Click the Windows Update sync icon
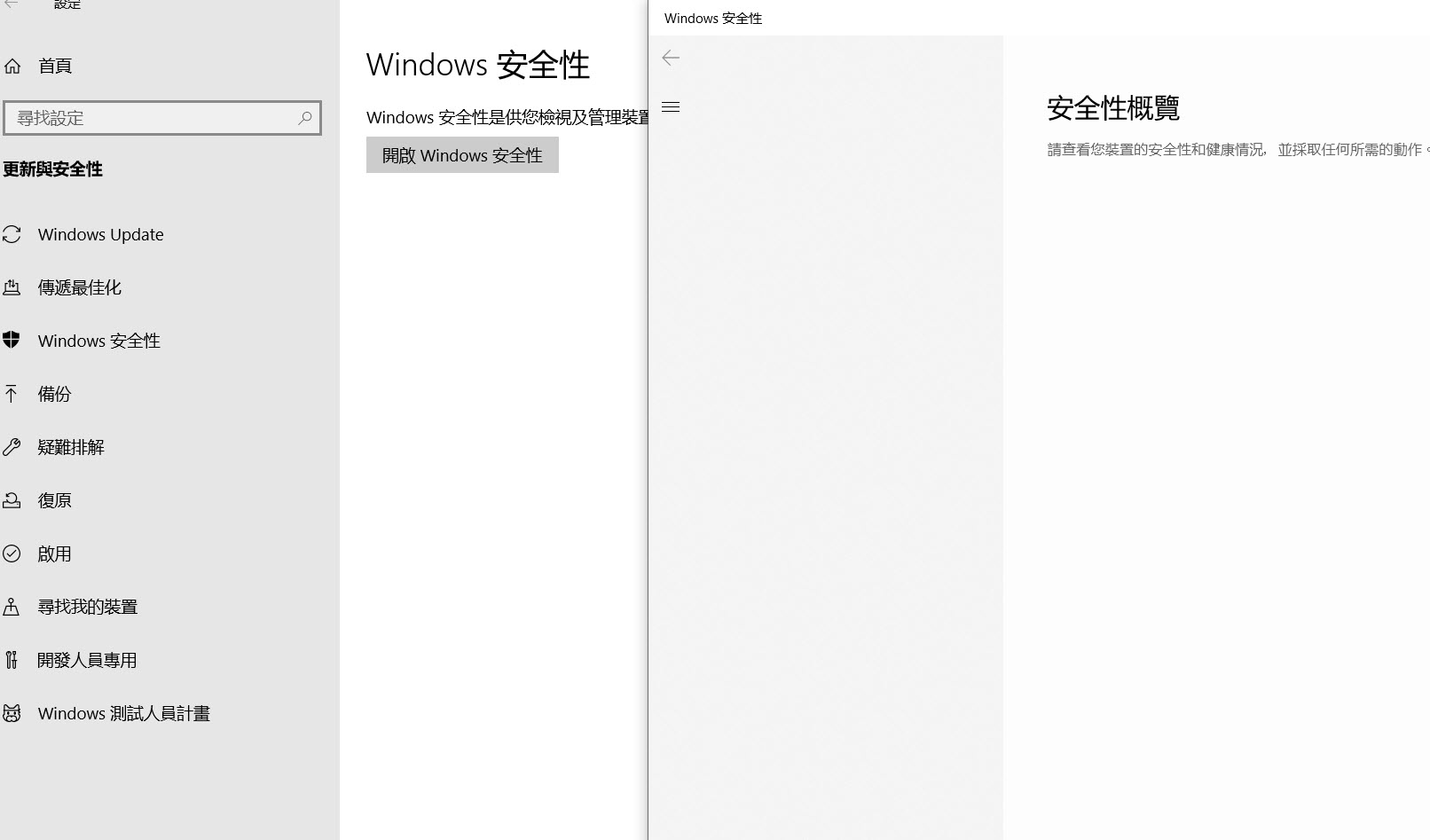The width and height of the screenshot is (1430, 840). pos(12,234)
